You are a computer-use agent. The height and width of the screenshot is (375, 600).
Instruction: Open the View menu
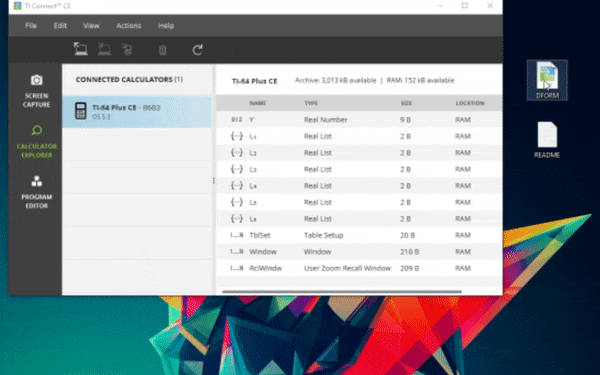click(x=91, y=26)
